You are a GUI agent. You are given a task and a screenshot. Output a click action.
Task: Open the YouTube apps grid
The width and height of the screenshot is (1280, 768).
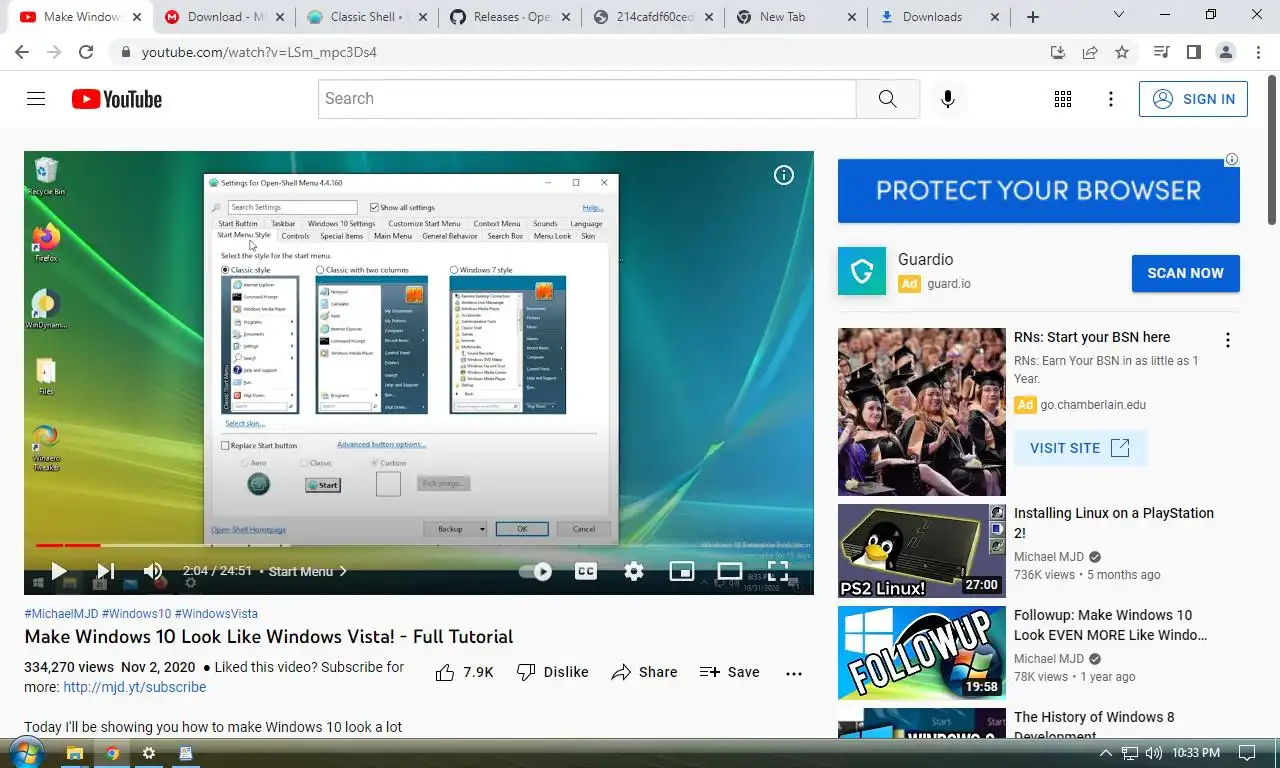tap(1063, 99)
